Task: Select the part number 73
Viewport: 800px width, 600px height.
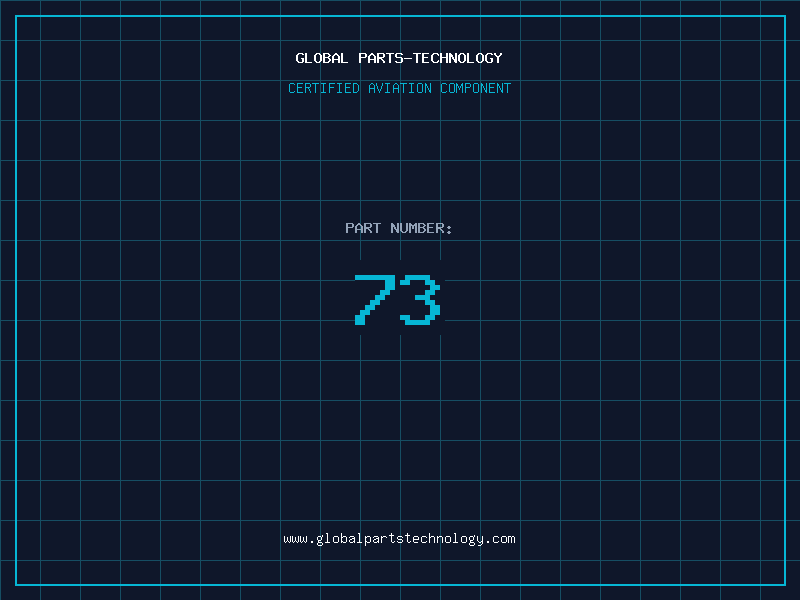Action: coord(398,300)
